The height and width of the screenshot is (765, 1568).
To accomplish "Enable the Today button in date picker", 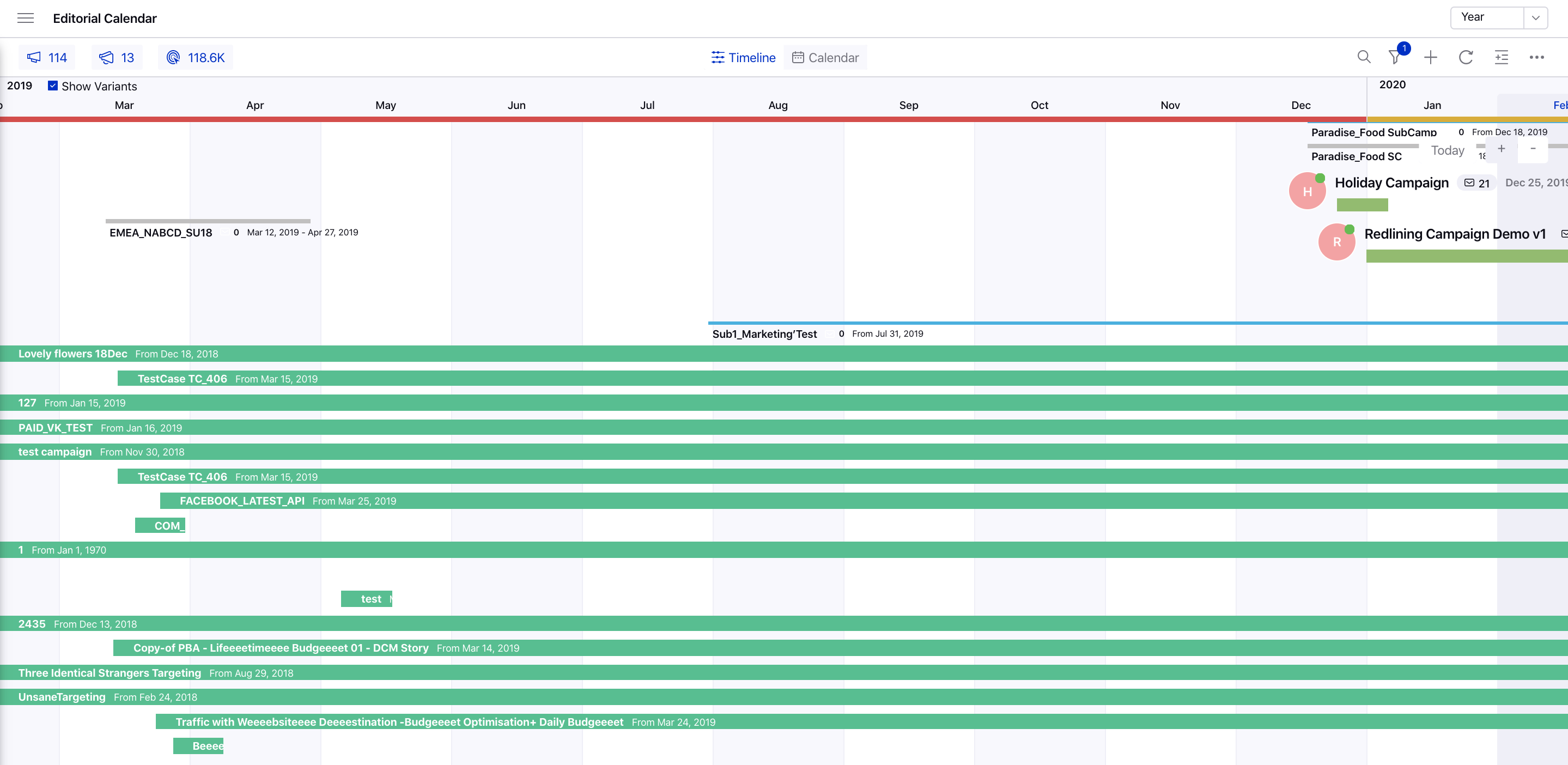I will [1448, 150].
